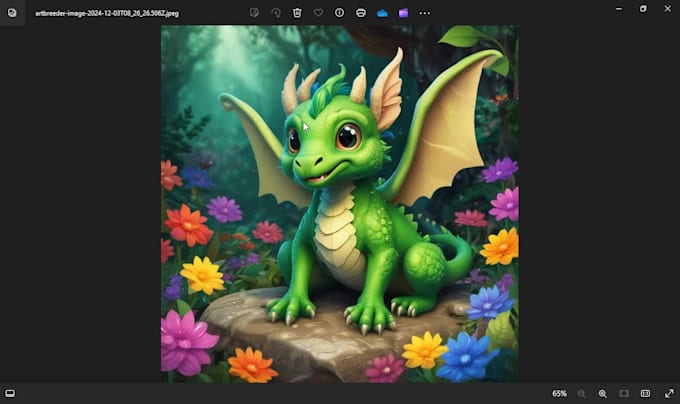Zoom in with the plus magnifier icon

tap(603, 394)
